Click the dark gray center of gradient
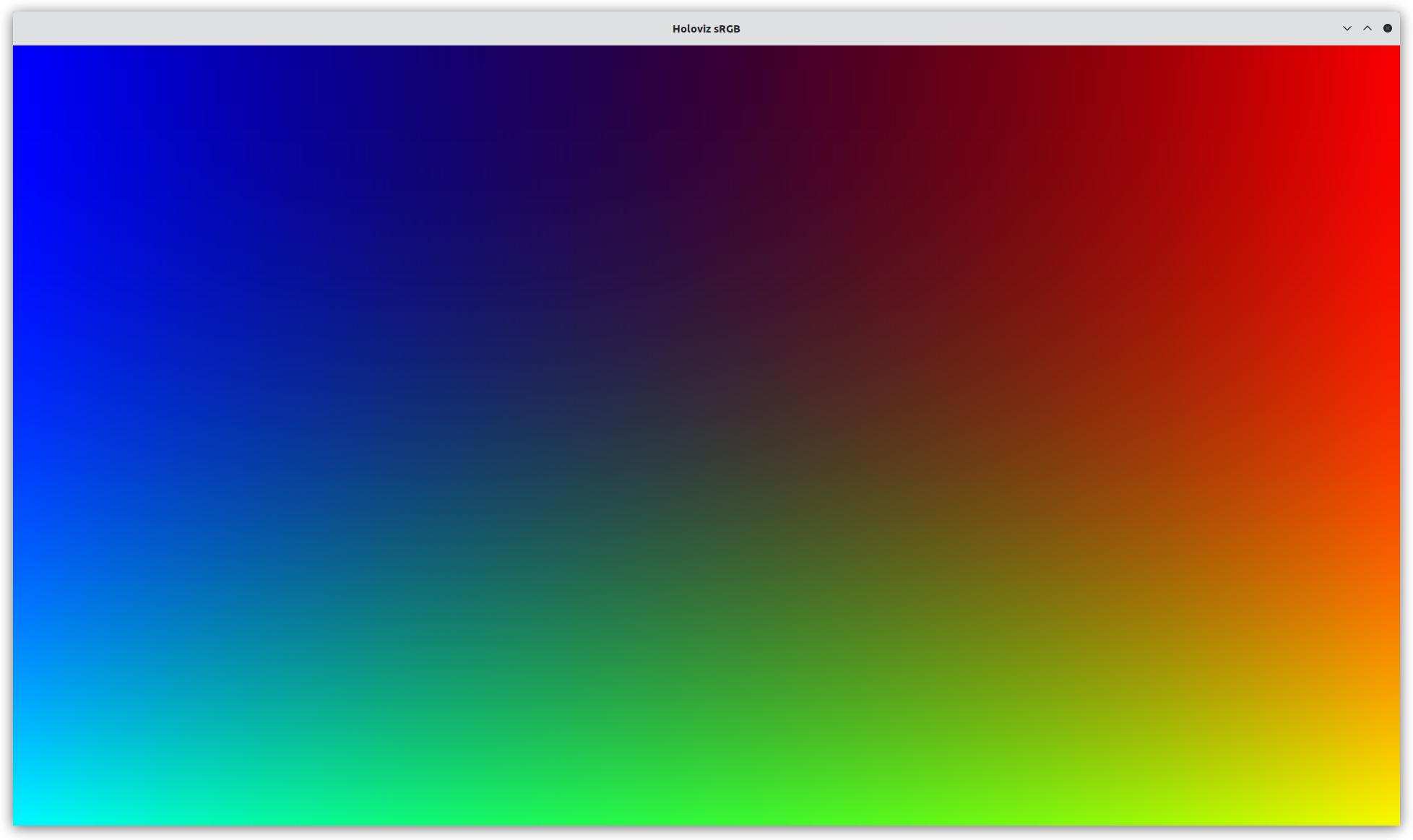 706,435
